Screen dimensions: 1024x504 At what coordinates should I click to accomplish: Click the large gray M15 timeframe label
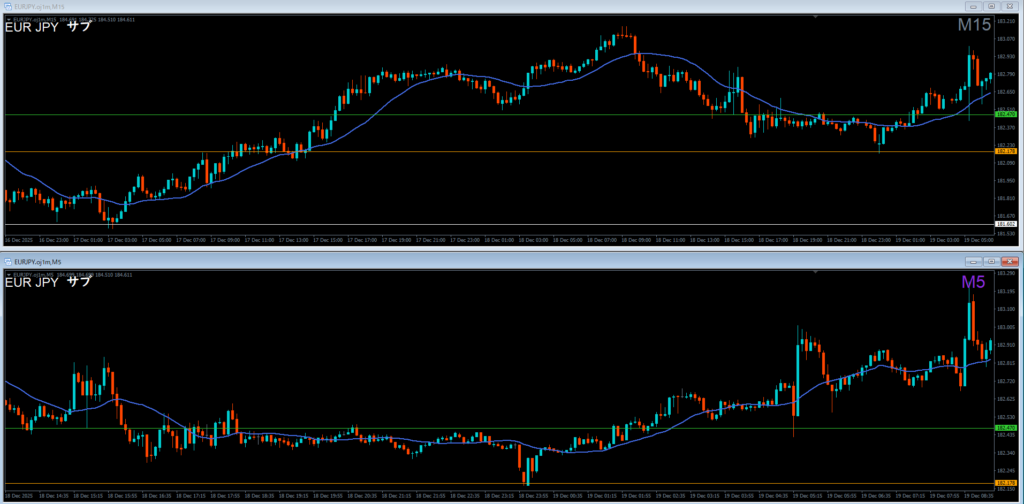coord(973,26)
